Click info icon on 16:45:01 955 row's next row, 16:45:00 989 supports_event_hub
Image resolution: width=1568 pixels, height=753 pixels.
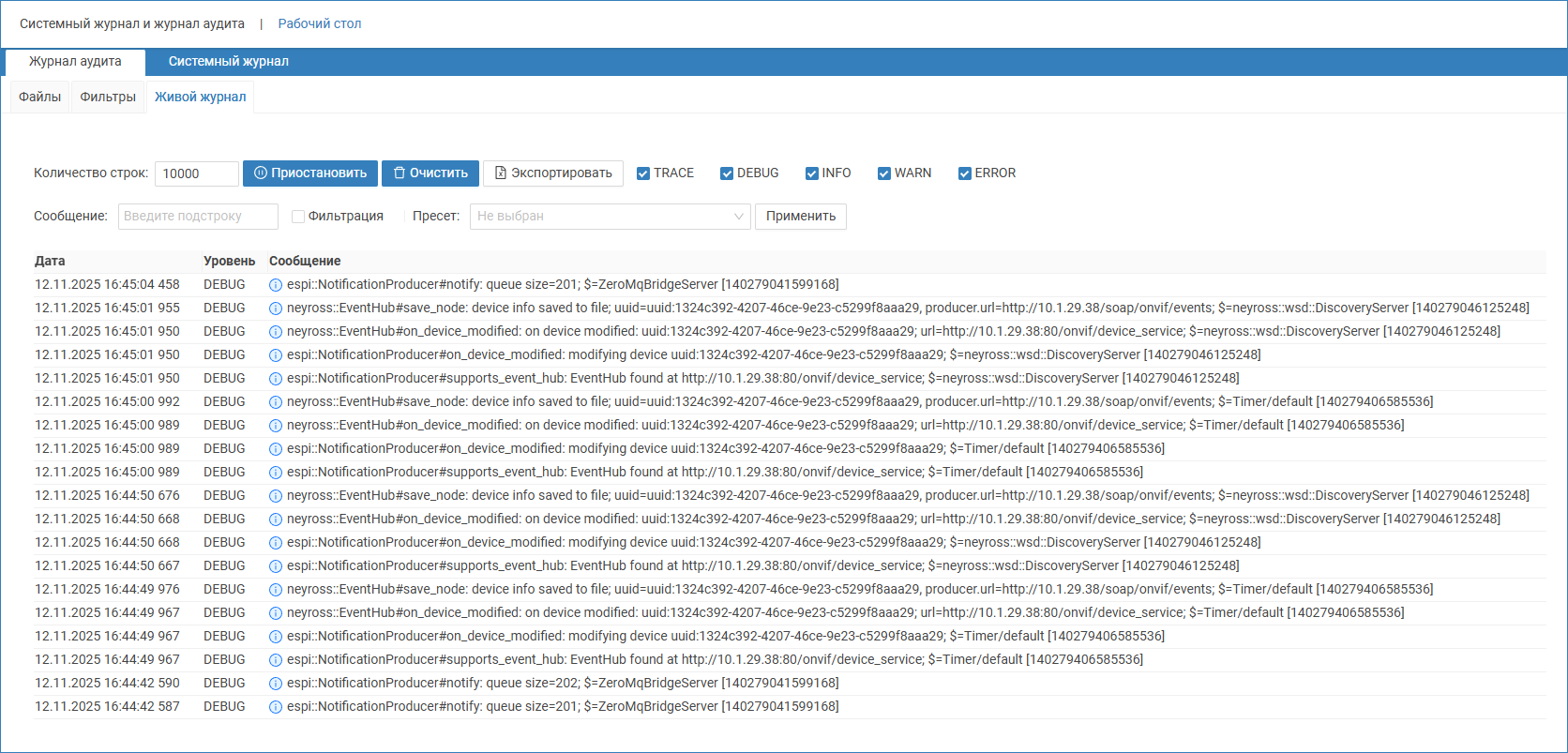tap(276, 473)
